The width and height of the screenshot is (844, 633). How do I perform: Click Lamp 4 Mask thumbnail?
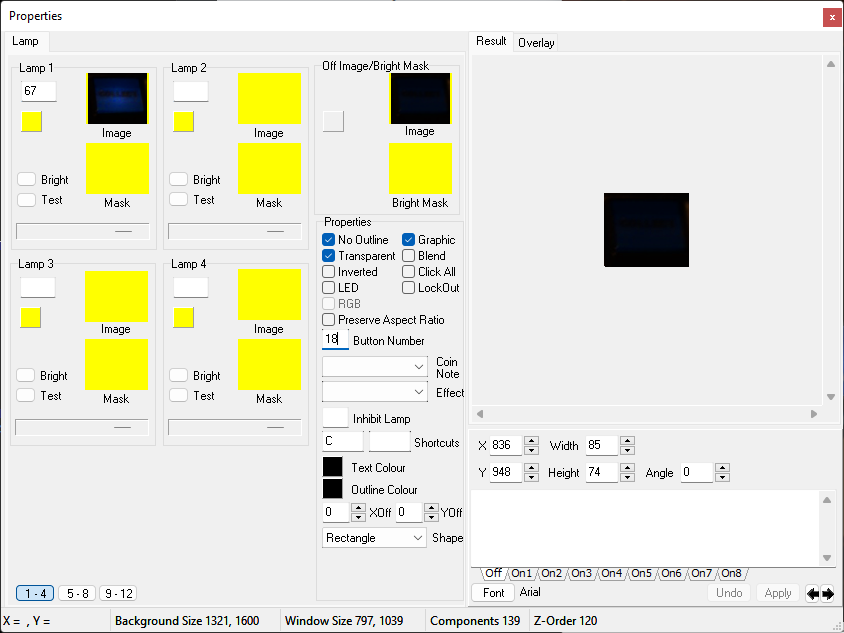(x=269, y=364)
